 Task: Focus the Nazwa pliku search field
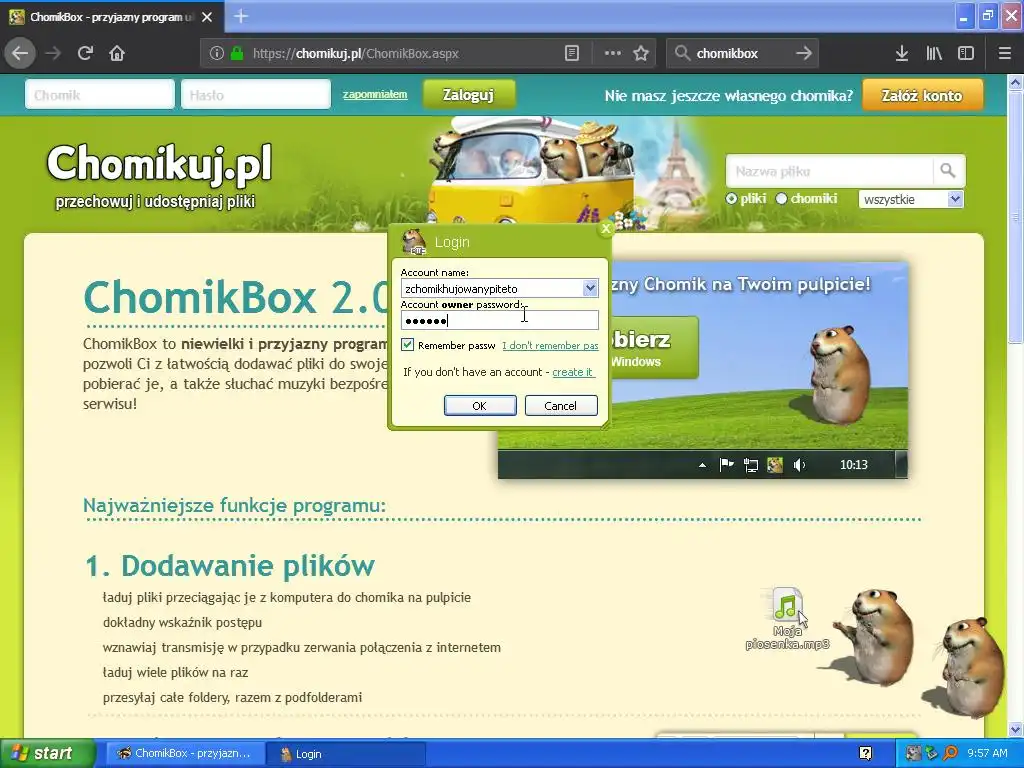coord(829,171)
